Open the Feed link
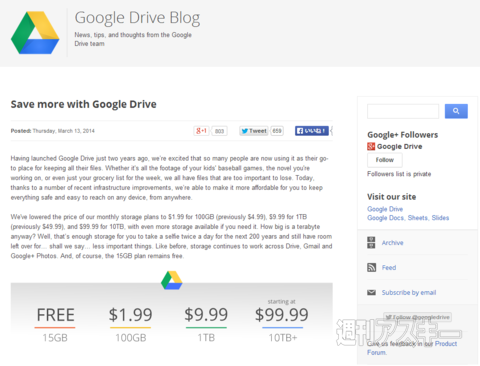 coord(389,267)
